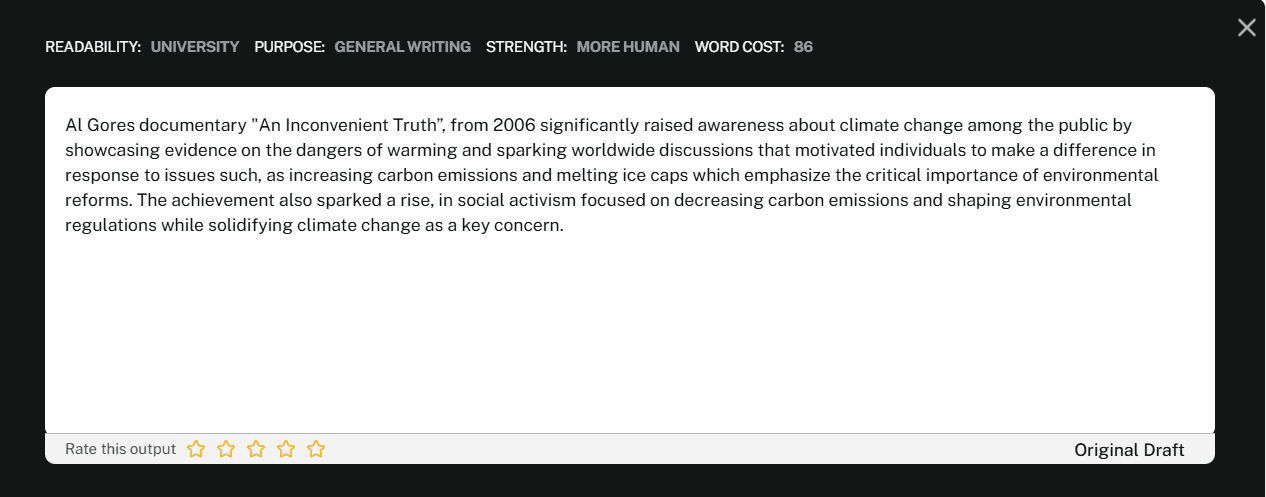Rate the output one star
Screen dimensions: 1266x497
pos(196,450)
